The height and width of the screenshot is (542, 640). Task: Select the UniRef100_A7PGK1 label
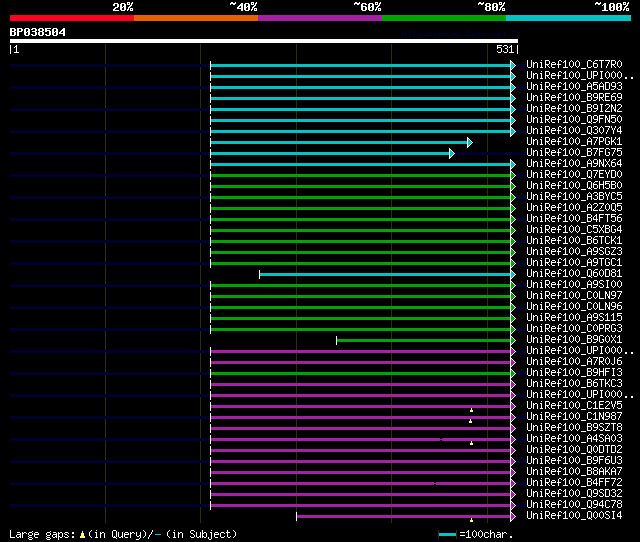click(x=574, y=142)
